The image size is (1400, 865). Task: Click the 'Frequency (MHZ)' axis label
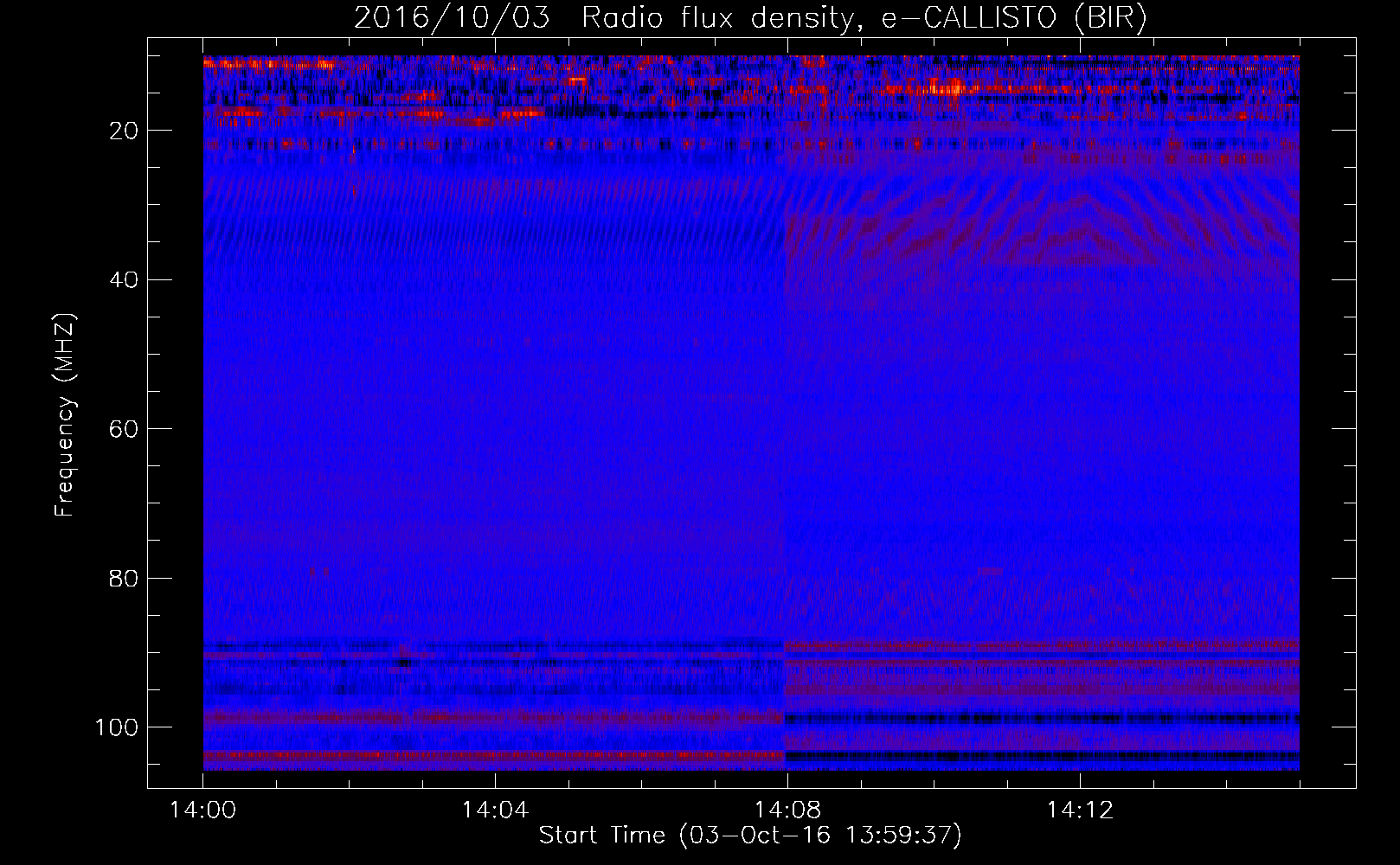pos(66,414)
